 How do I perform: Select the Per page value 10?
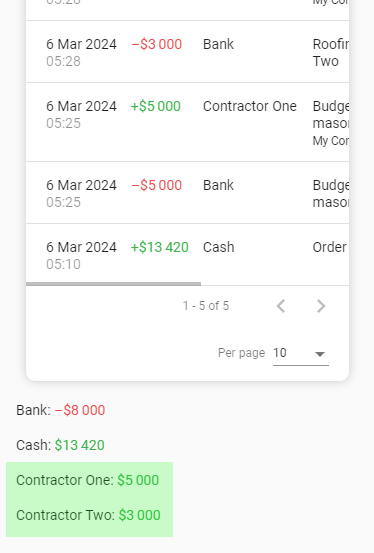pyautogui.click(x=280, y=353)
